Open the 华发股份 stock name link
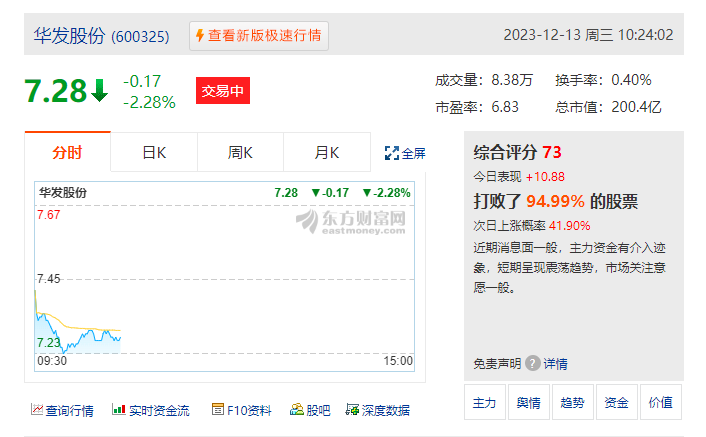Image resolution: width=706 pixels, height=437 pixels. [69, 36]
